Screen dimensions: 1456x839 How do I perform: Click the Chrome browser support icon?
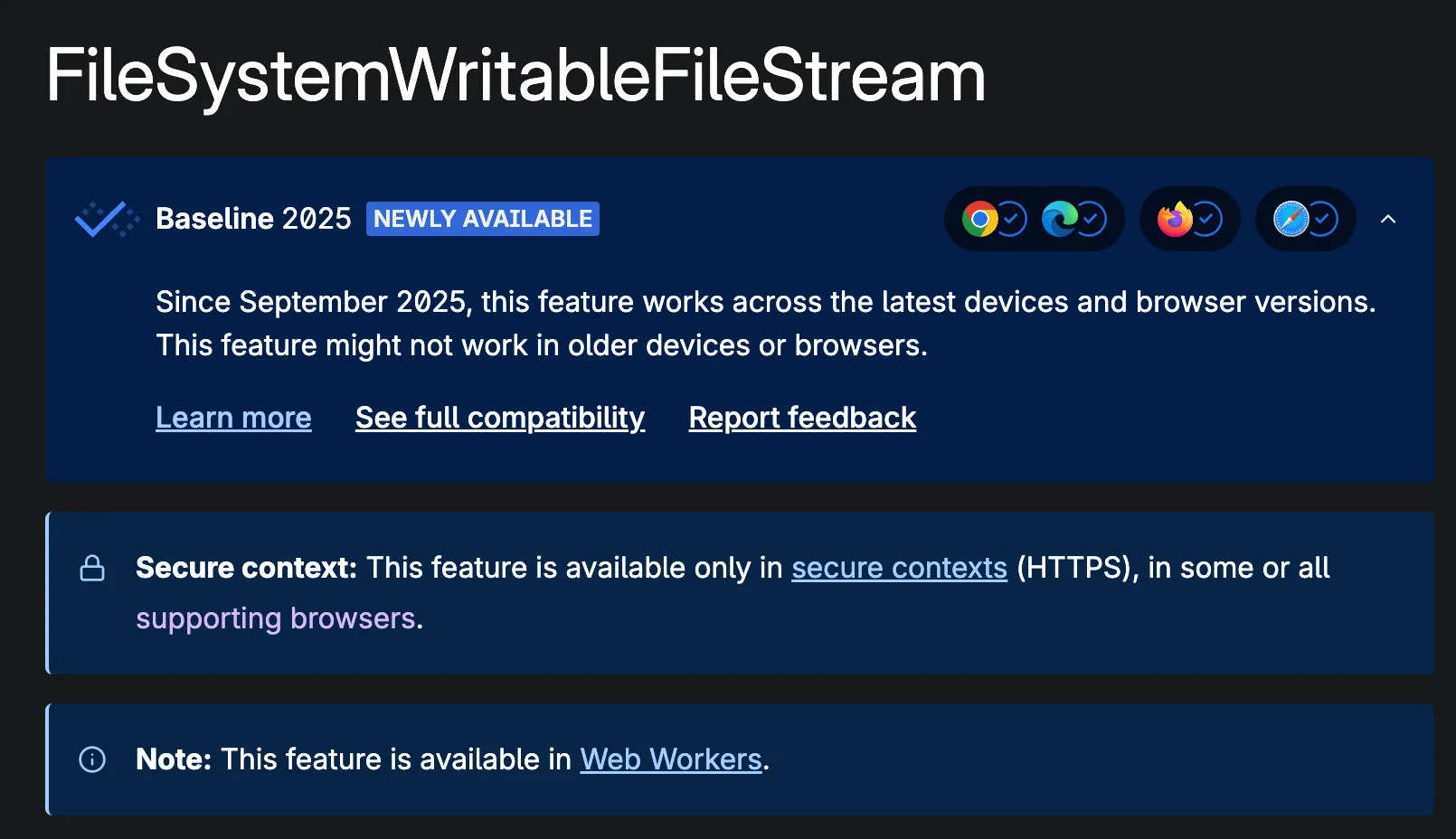tap(979, 219)
